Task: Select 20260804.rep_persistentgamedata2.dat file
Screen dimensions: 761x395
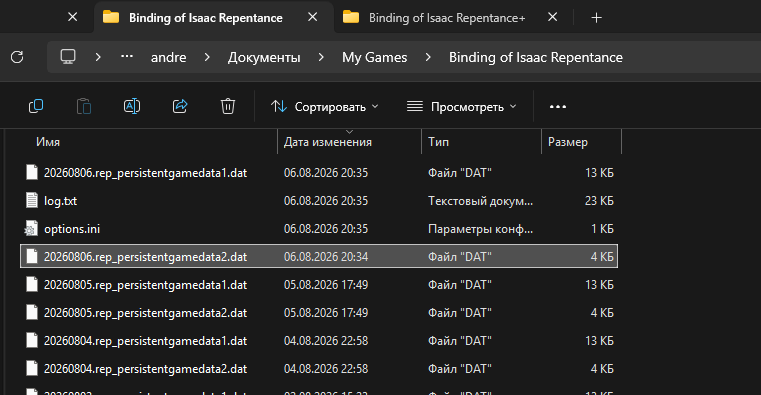Action: (319, 369)
